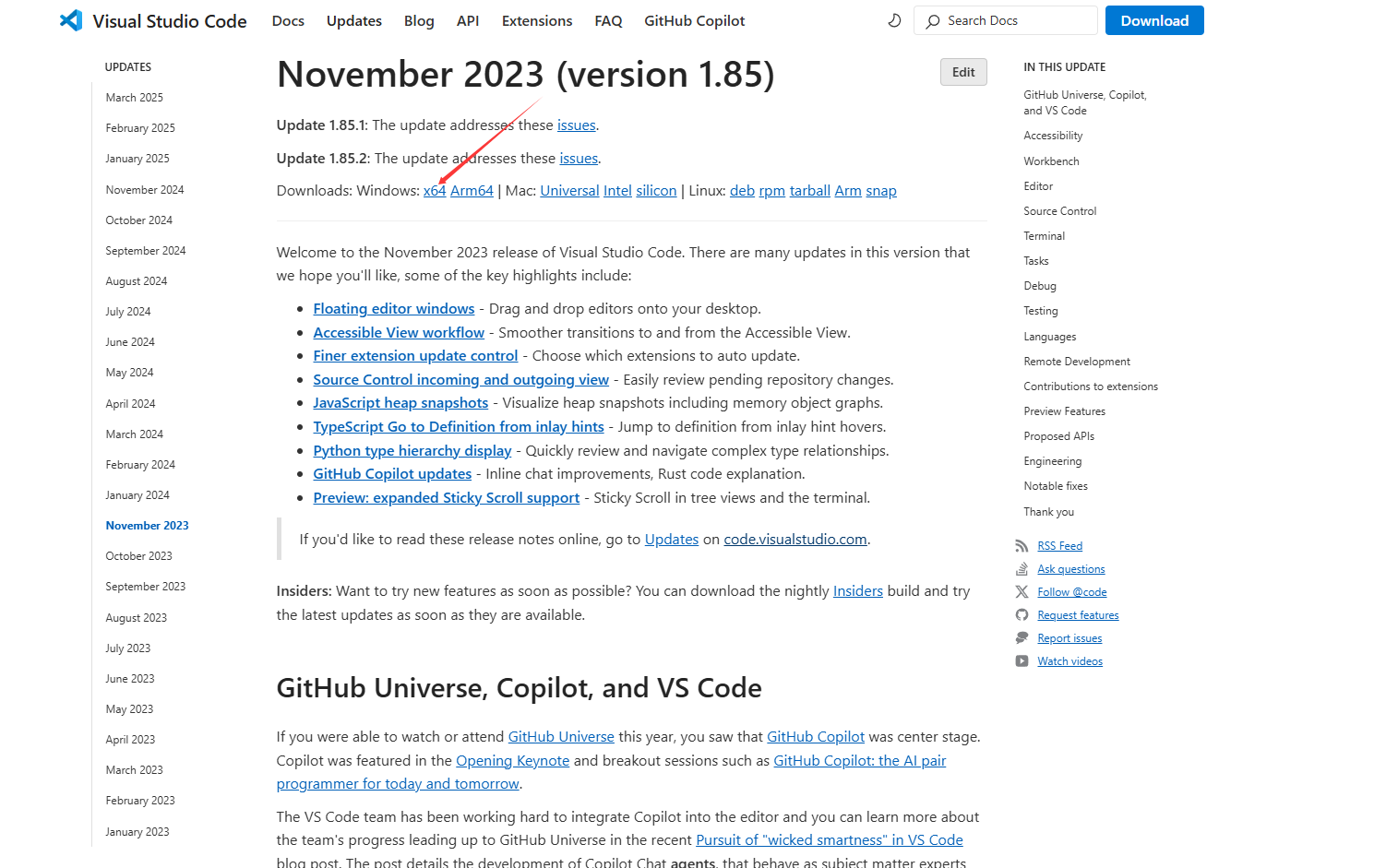This screenshot has height=868, width=1374.
Task: Click the Watch videos YouTube icon
Action: click(x=1022, y=661)
